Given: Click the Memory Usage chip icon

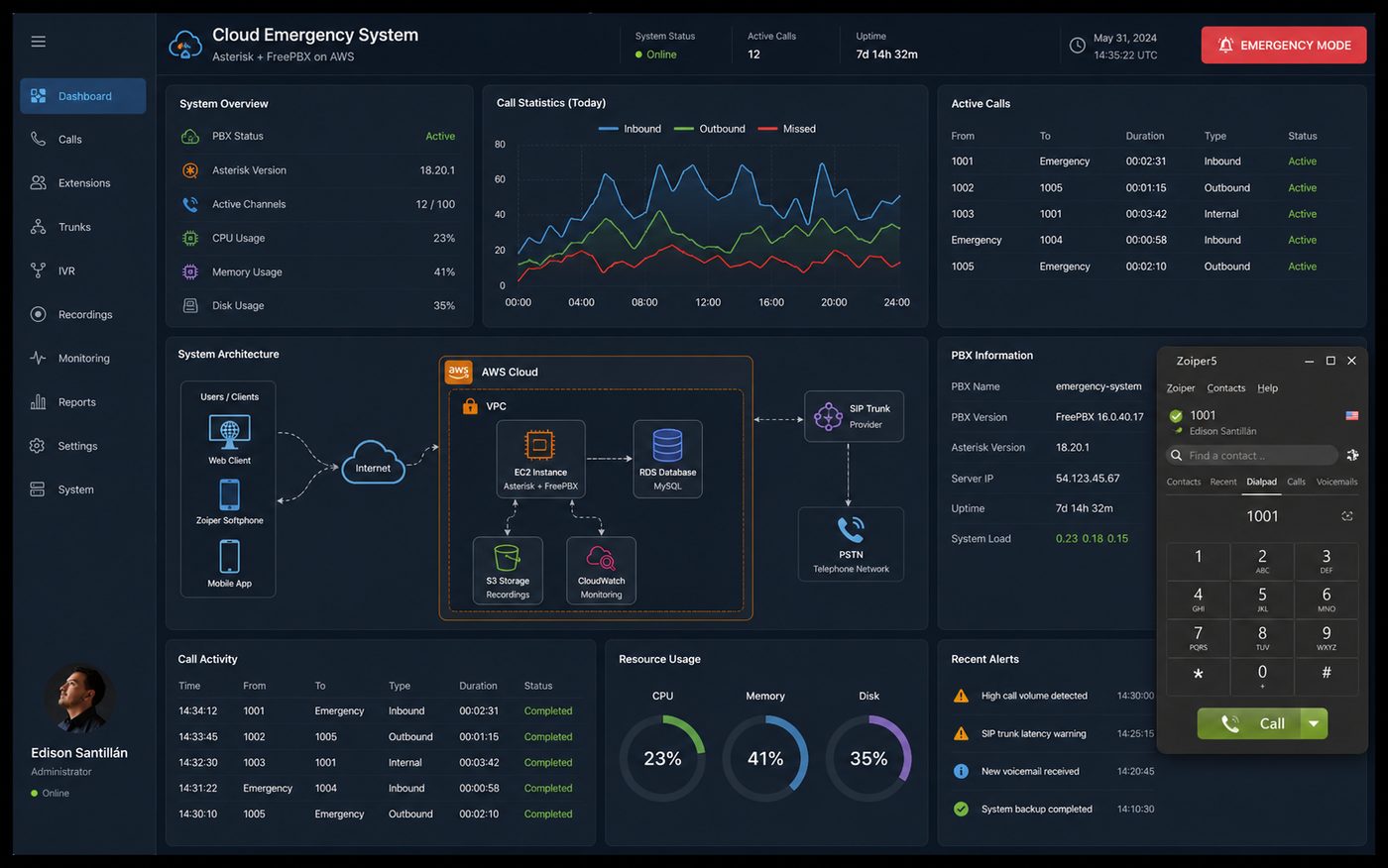Looking at the screenshot, I should coord(190,271).
